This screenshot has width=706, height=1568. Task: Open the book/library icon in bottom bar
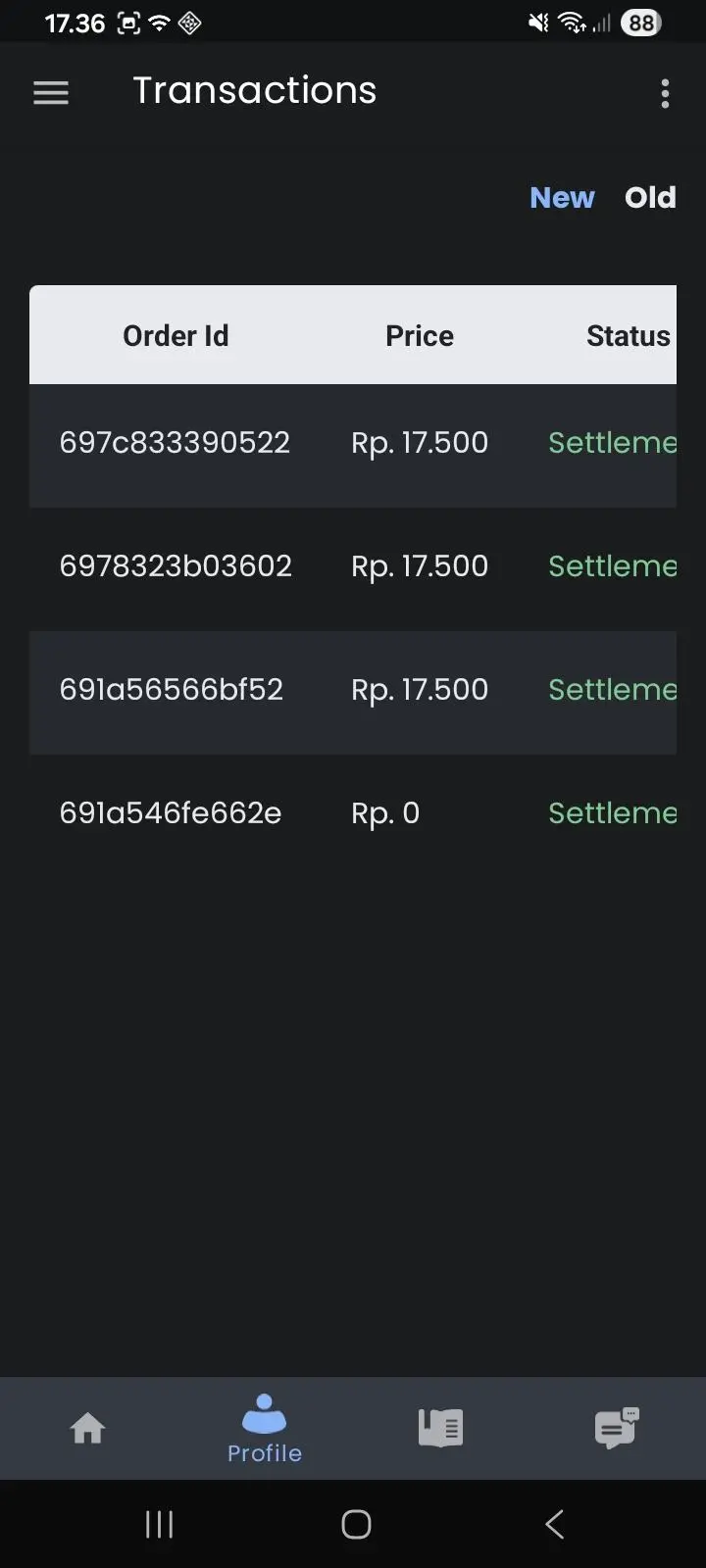click(x=440, y=1428)
